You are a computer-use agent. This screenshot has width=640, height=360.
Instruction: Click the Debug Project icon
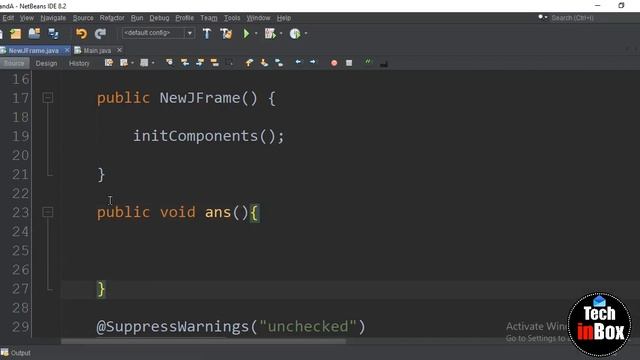click(x=270, y=33)
